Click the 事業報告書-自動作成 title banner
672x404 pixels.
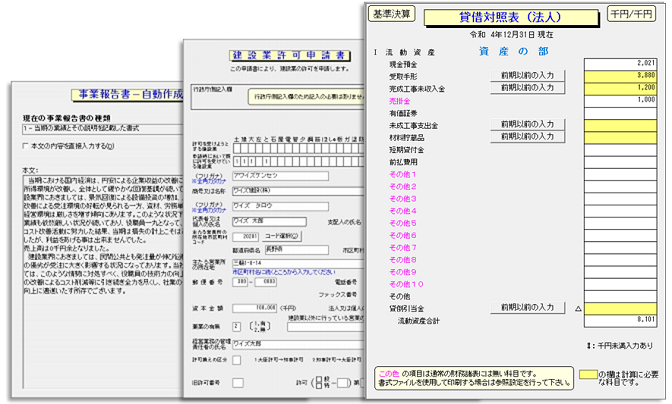point(127,95)
